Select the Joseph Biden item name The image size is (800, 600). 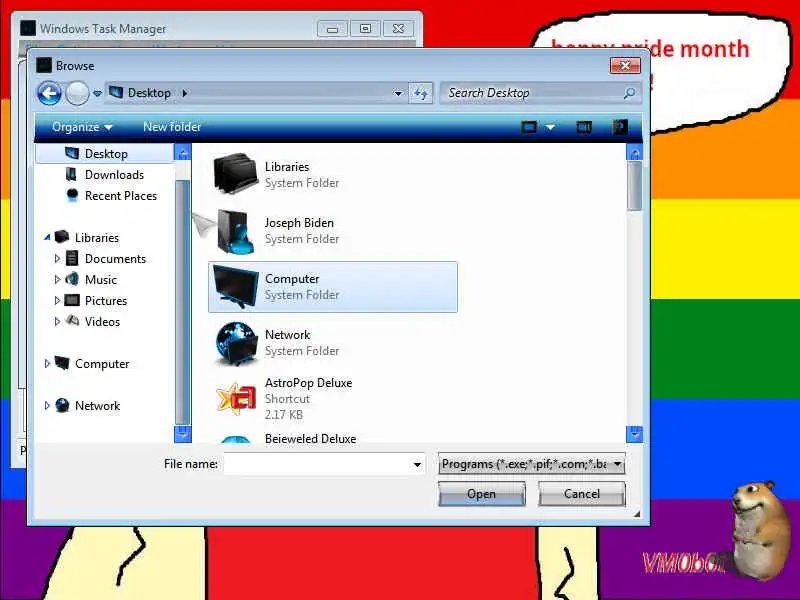pos(299,223)
